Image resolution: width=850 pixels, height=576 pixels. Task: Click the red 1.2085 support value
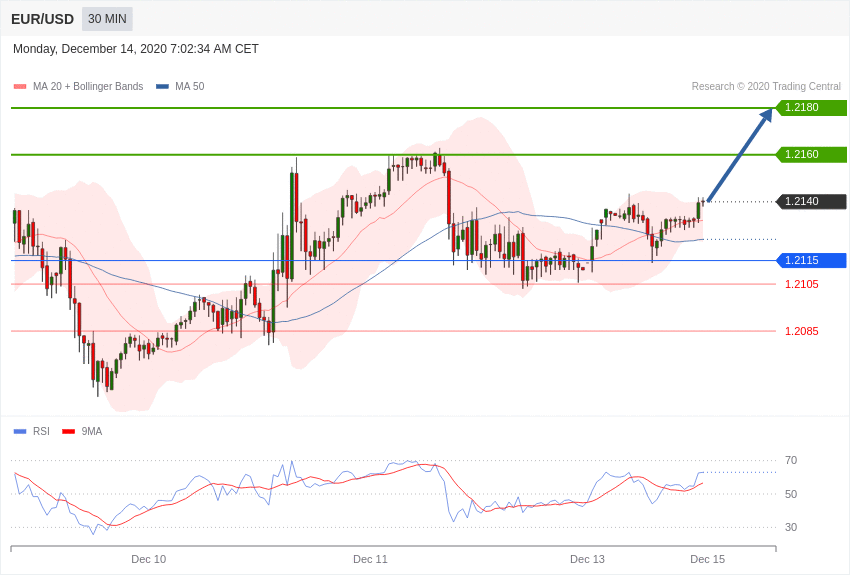click(802, 332)
